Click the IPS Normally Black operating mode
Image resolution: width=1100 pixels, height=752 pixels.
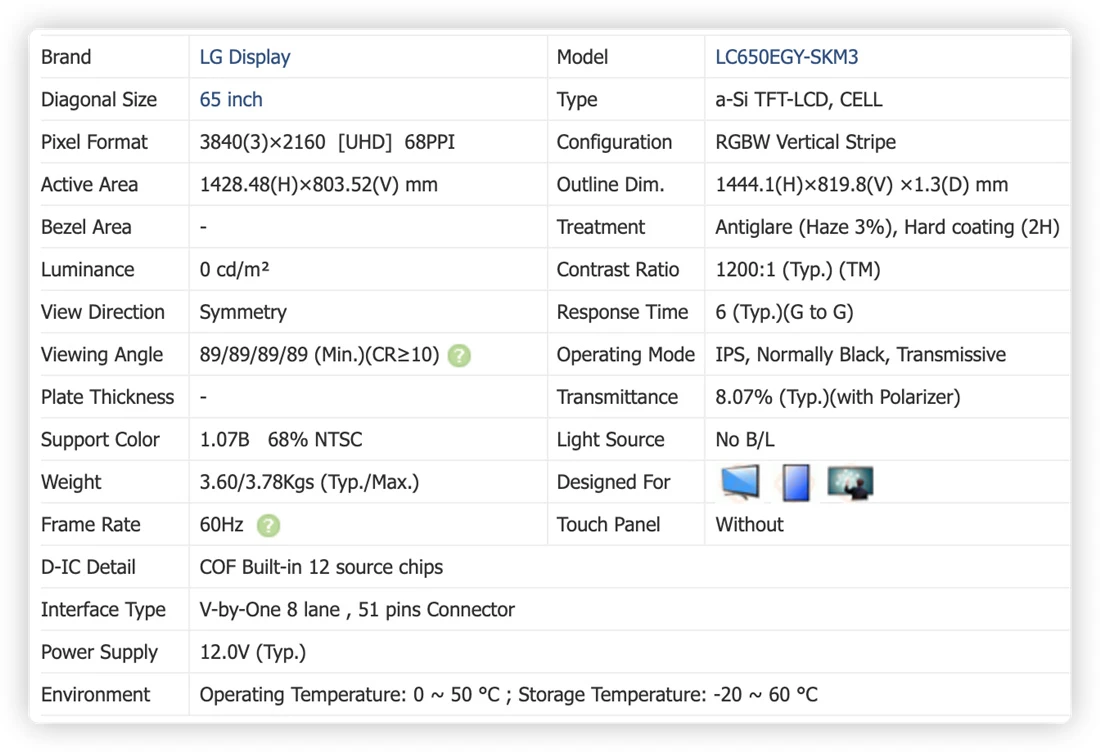coord(860,355)
